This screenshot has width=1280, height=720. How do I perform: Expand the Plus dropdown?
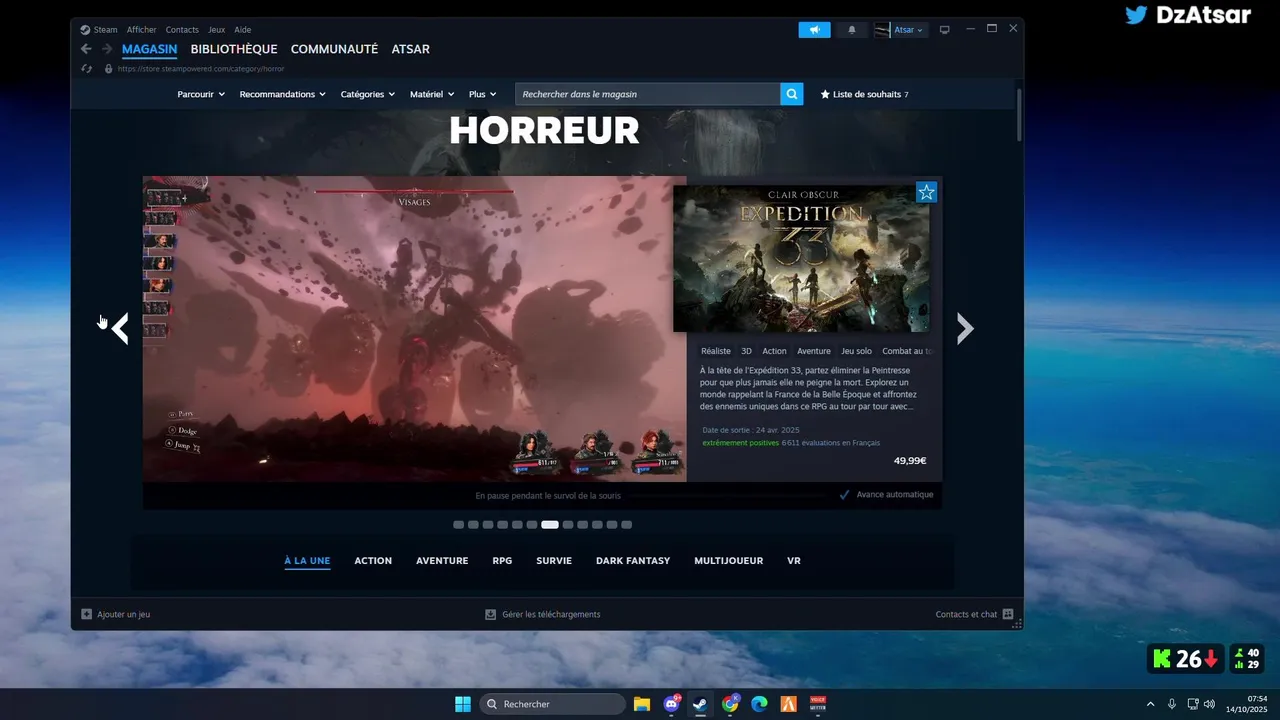pos(483,94)
